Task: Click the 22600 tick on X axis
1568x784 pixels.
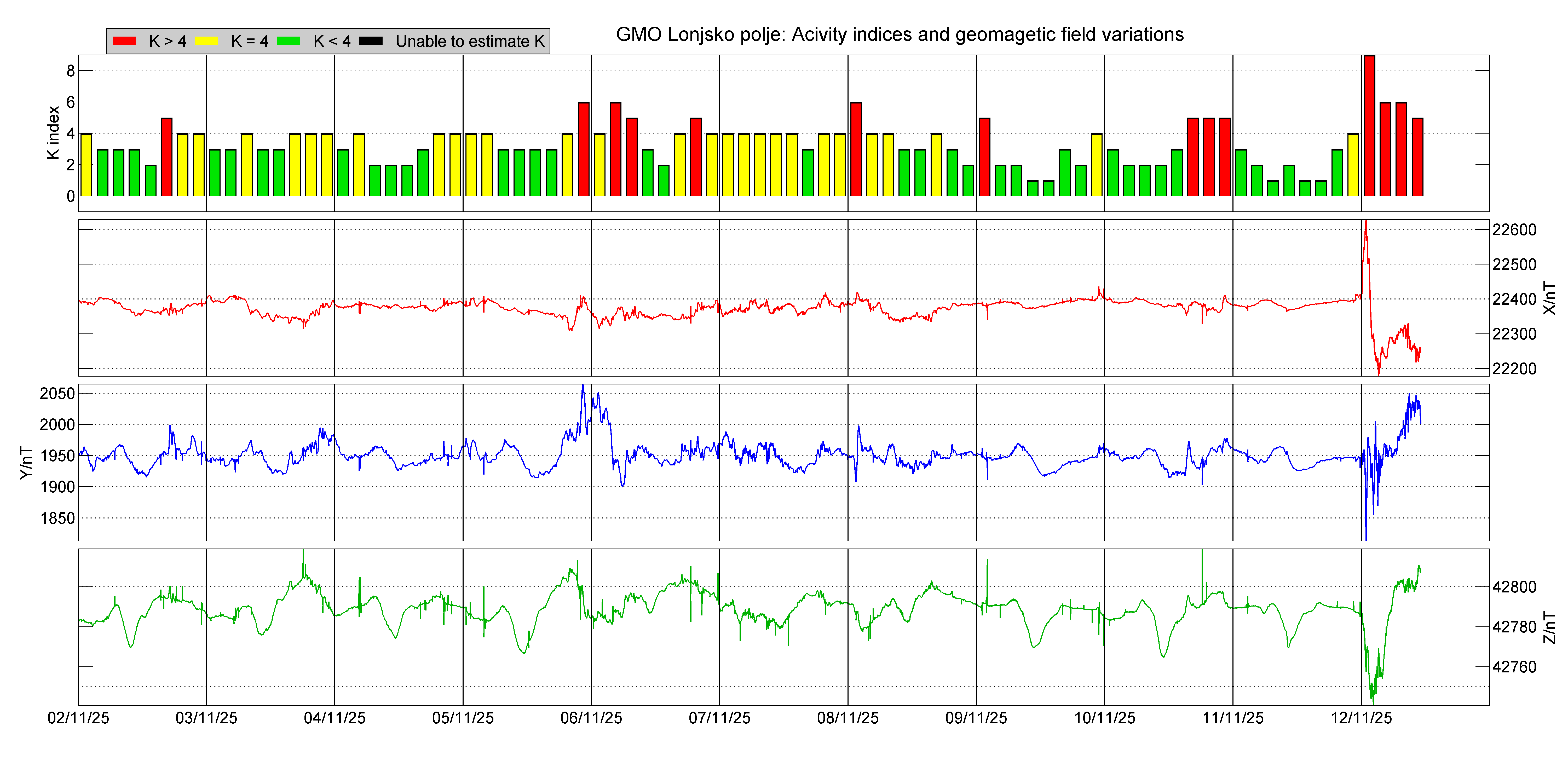Action: tap(1514, 230)
